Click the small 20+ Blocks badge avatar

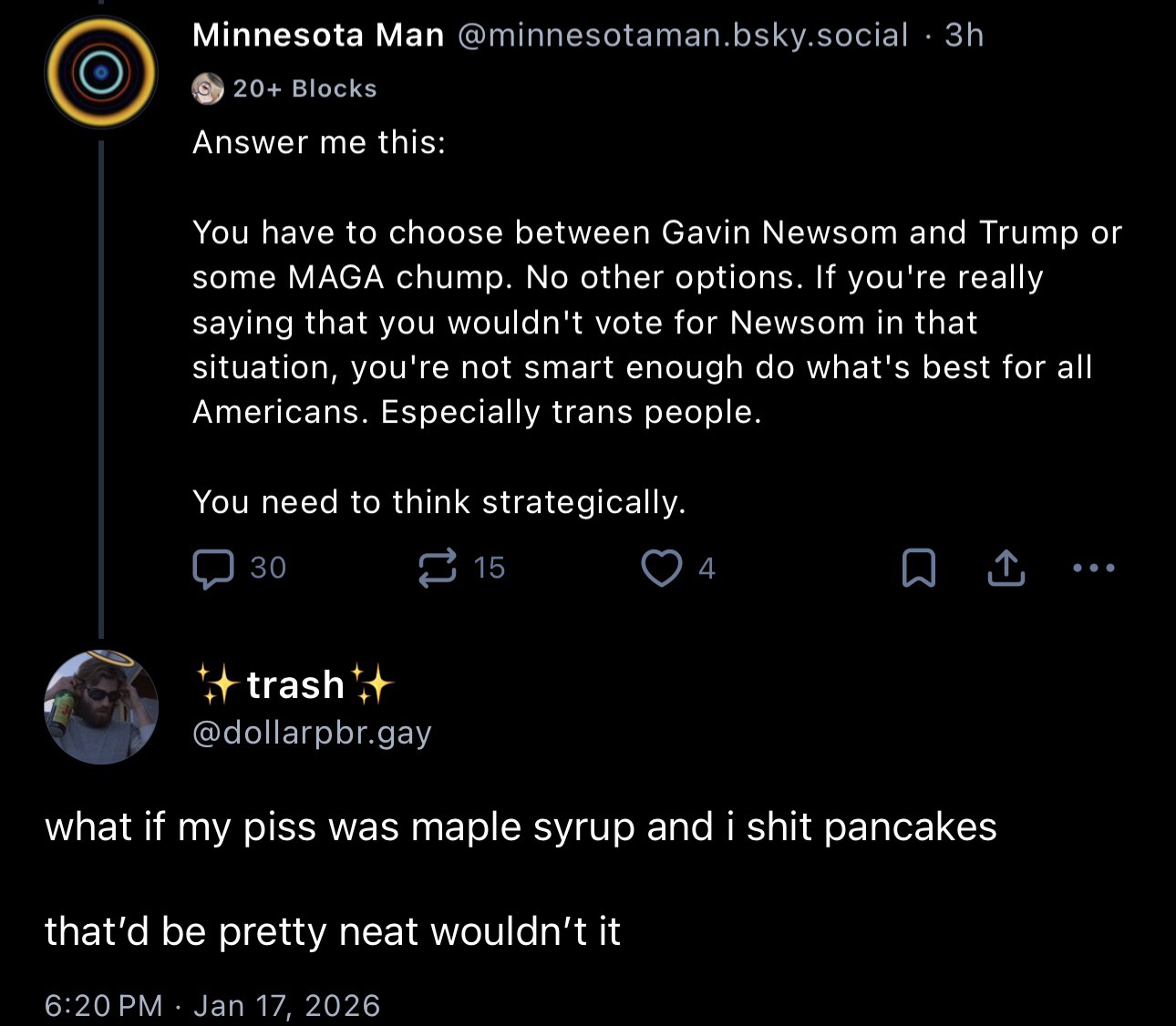click(x=208, y=88)
